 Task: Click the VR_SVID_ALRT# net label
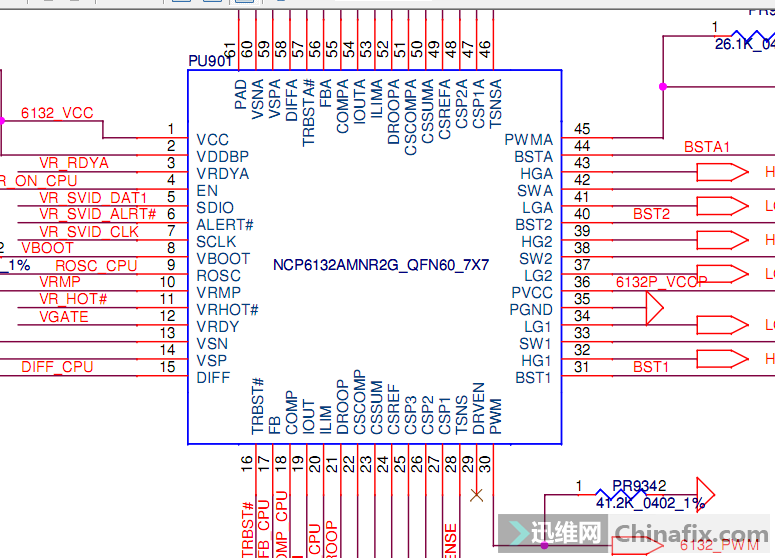pos(97,214)
